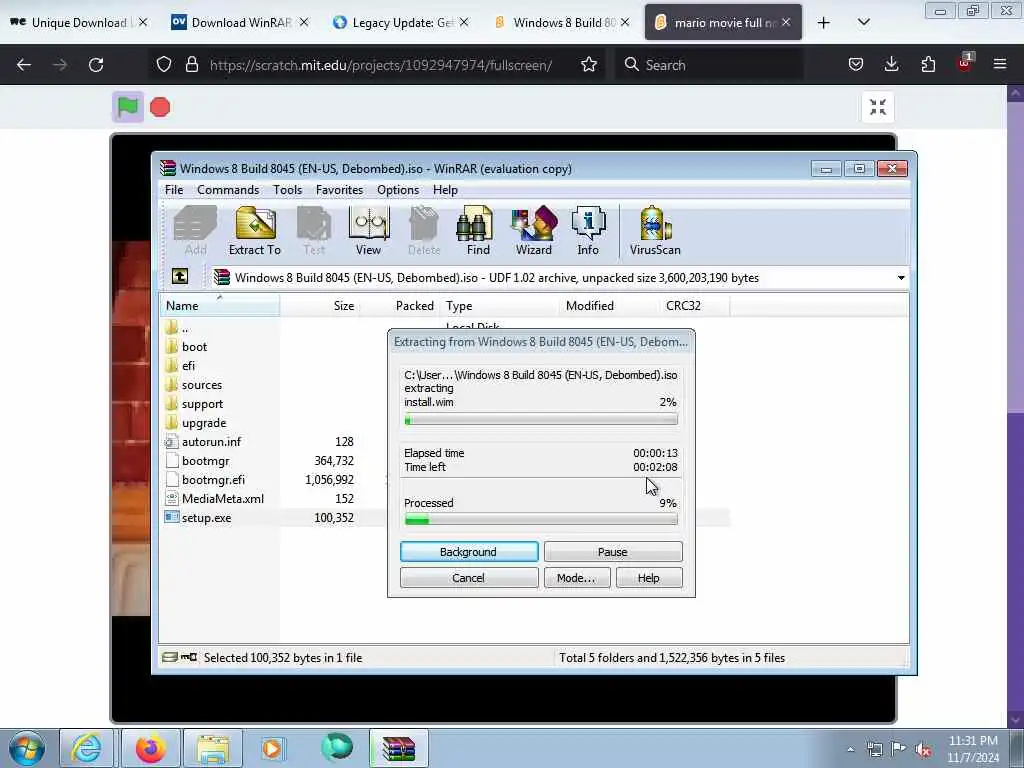The image size is (1024, 768).
Task: Sort file list by Name column
Action: point(220,306)
